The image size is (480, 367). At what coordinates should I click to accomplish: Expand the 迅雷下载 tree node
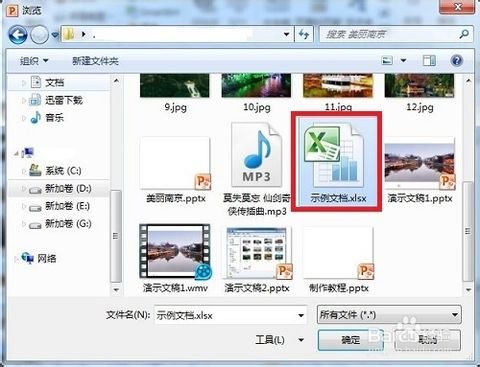click(x=24, y=100)
